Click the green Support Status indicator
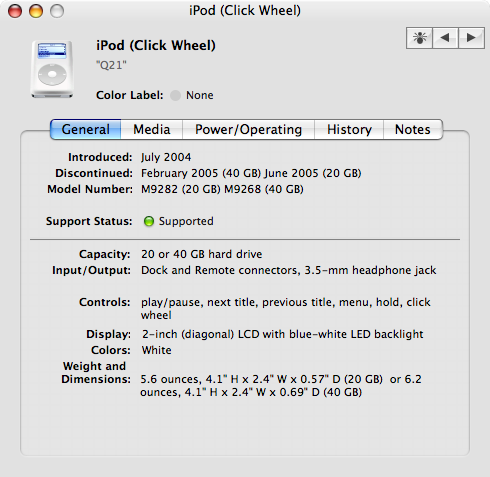 [x=149, y=221]
